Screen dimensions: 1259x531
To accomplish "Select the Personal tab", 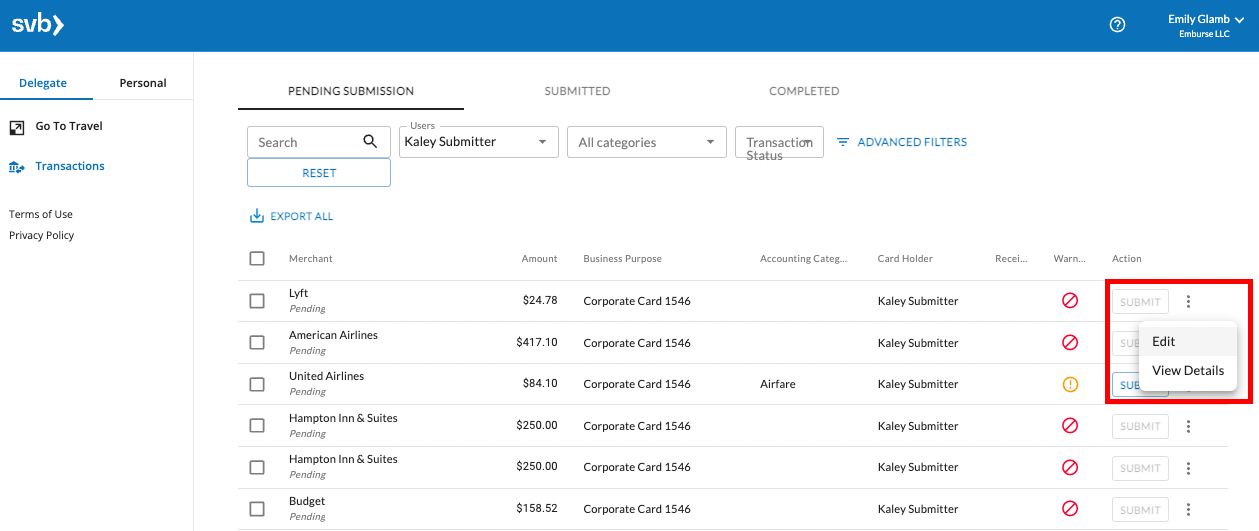I will (143, 83).
